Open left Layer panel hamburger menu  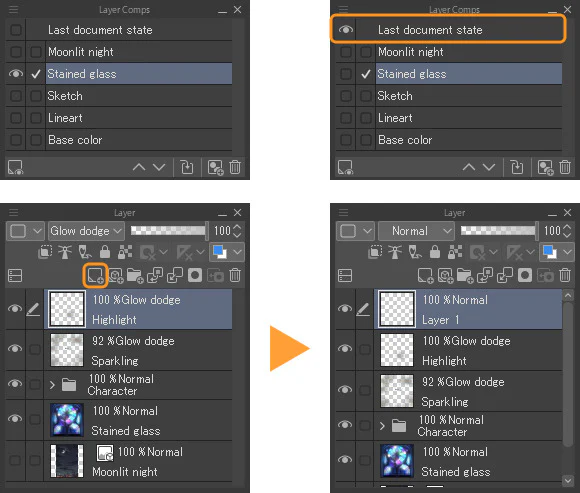point(14,212)
